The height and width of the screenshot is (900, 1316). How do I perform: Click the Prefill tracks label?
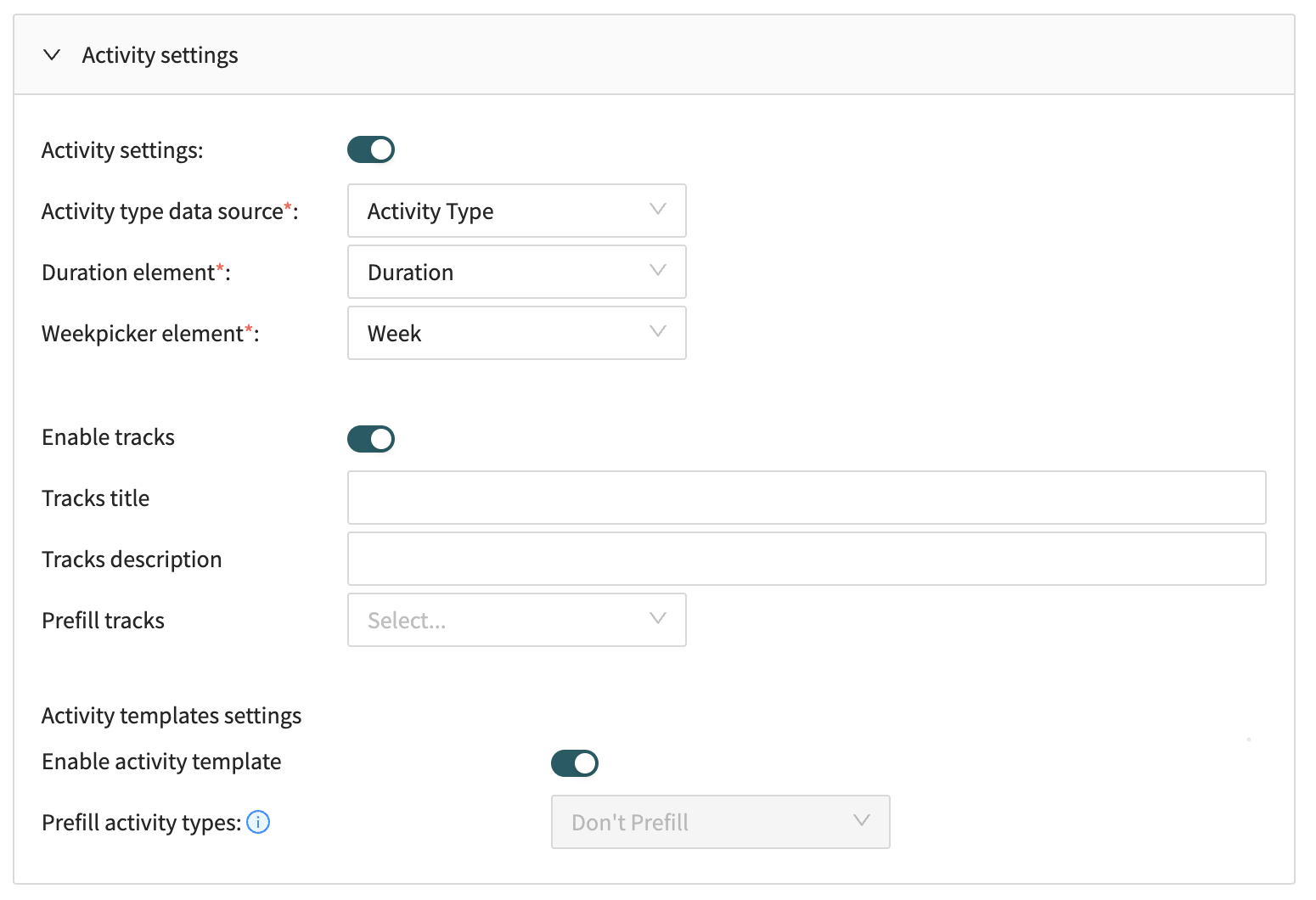click(103, 621)
